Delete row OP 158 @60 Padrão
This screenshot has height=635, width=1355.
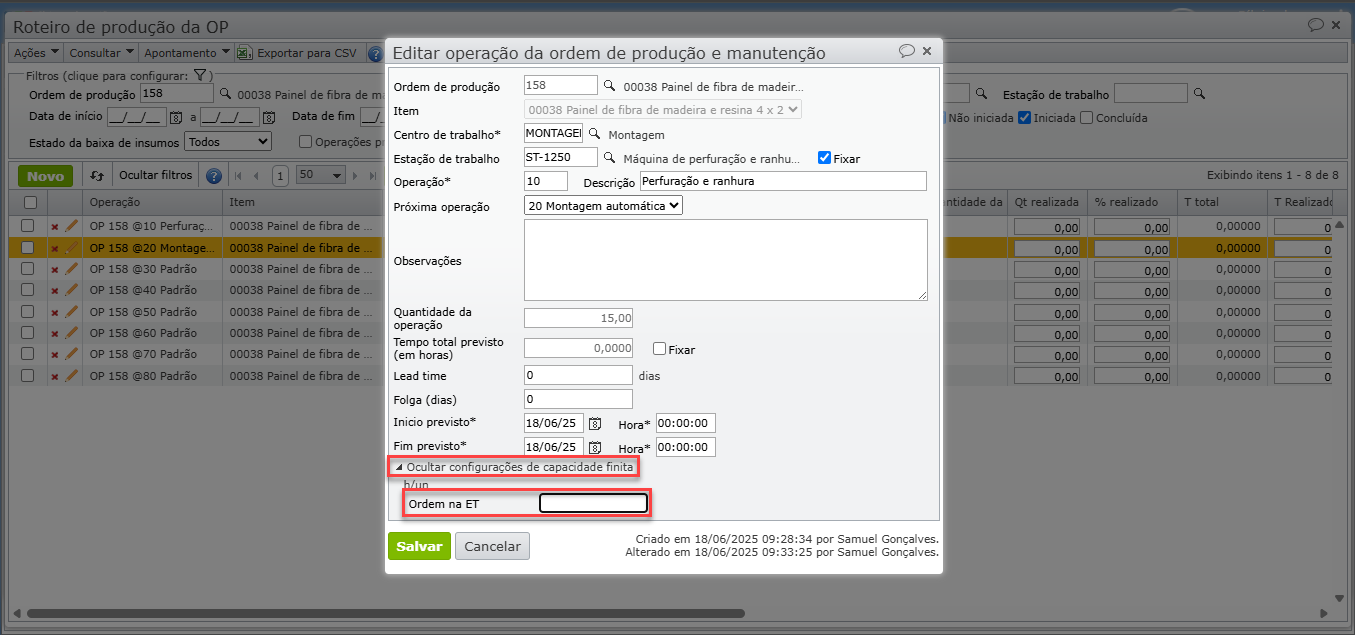pos(55,334)
